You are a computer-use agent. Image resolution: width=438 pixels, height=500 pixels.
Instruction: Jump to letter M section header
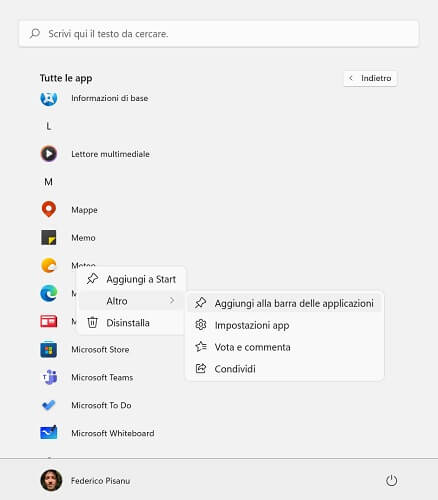click(49, 182)
